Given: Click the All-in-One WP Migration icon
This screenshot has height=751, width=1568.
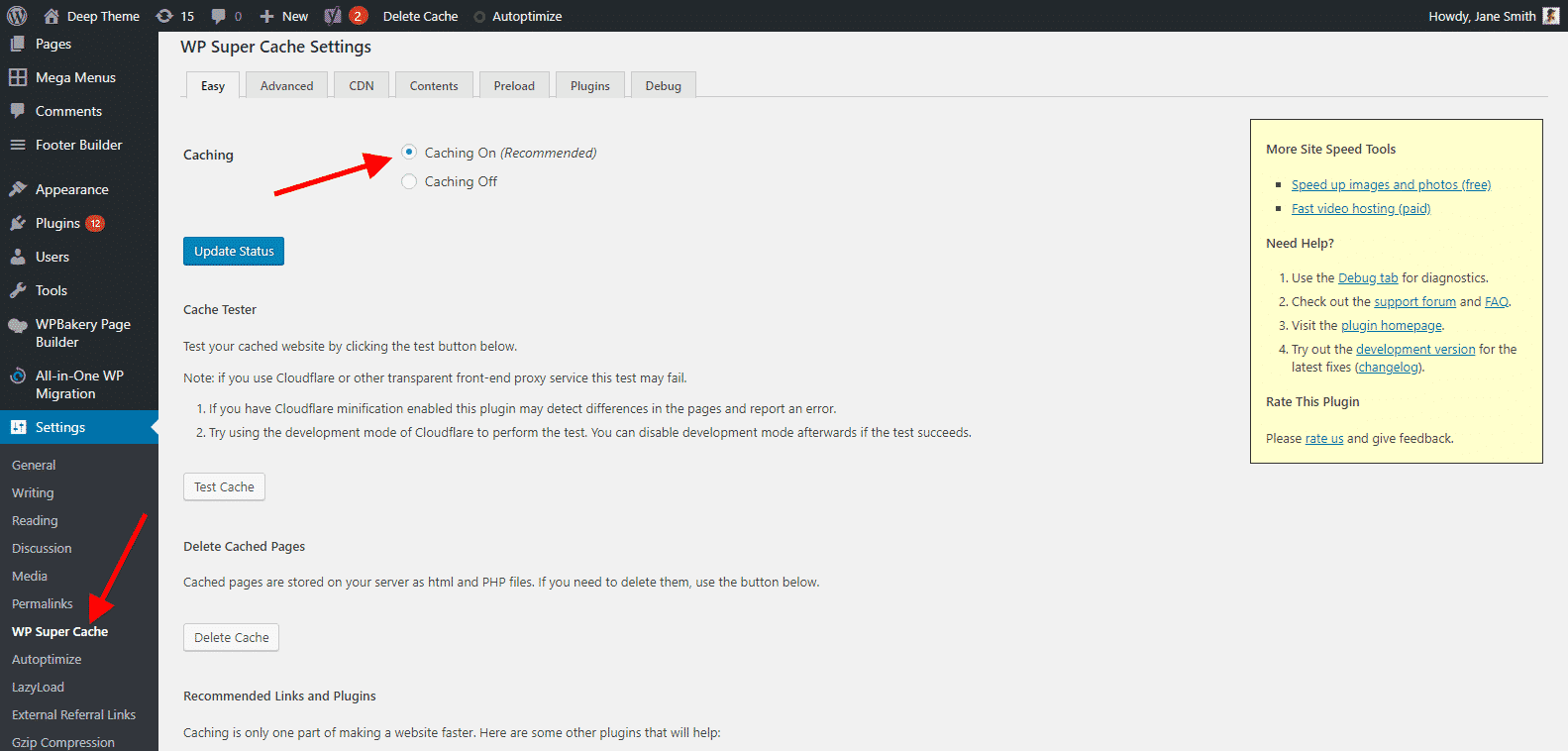Looking at the screenshot, I should point(18,375).
